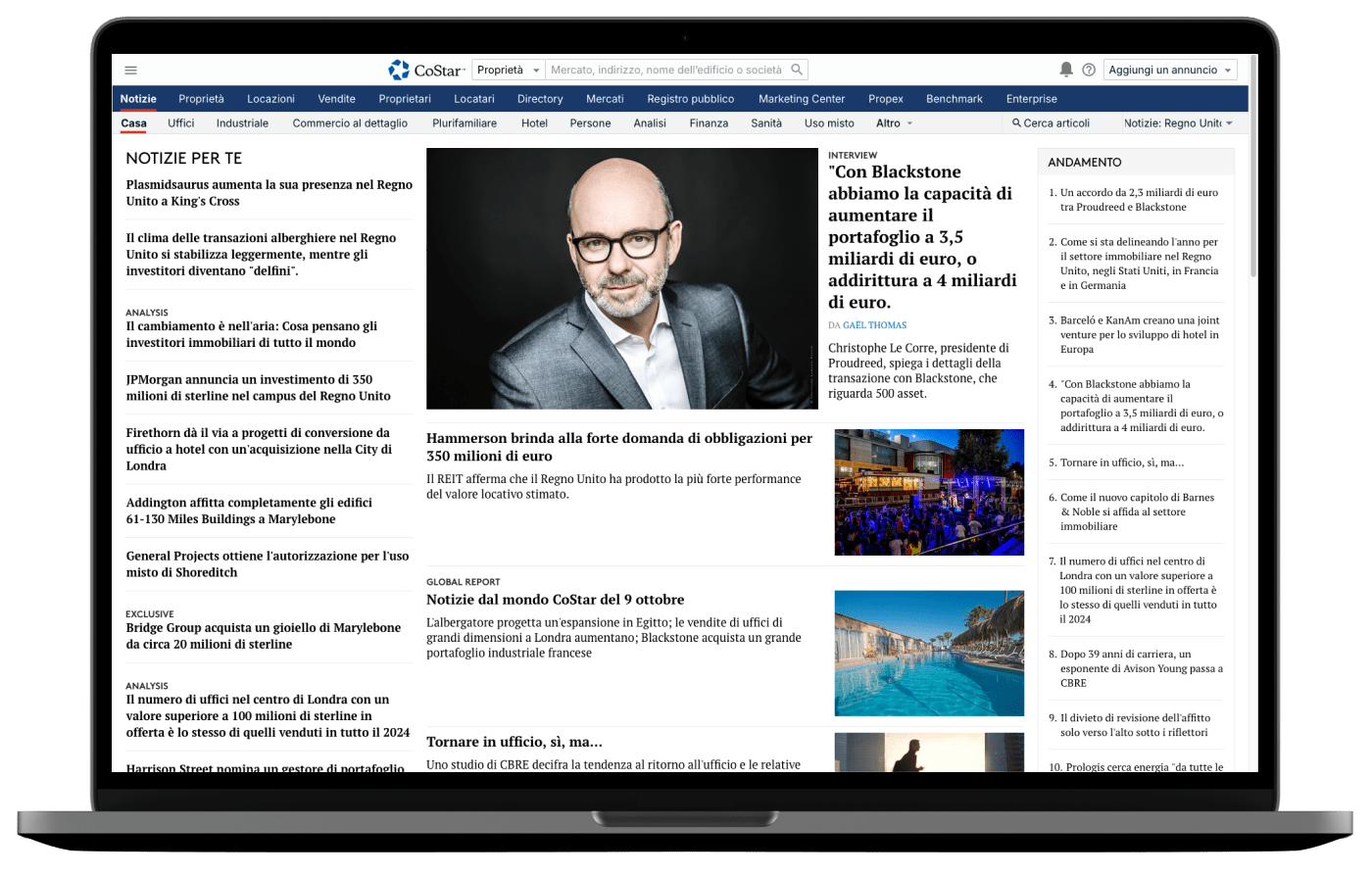Viewport: 1372px width, 876px height.
Task: Click the market search input field
Action: coord(666,70)
